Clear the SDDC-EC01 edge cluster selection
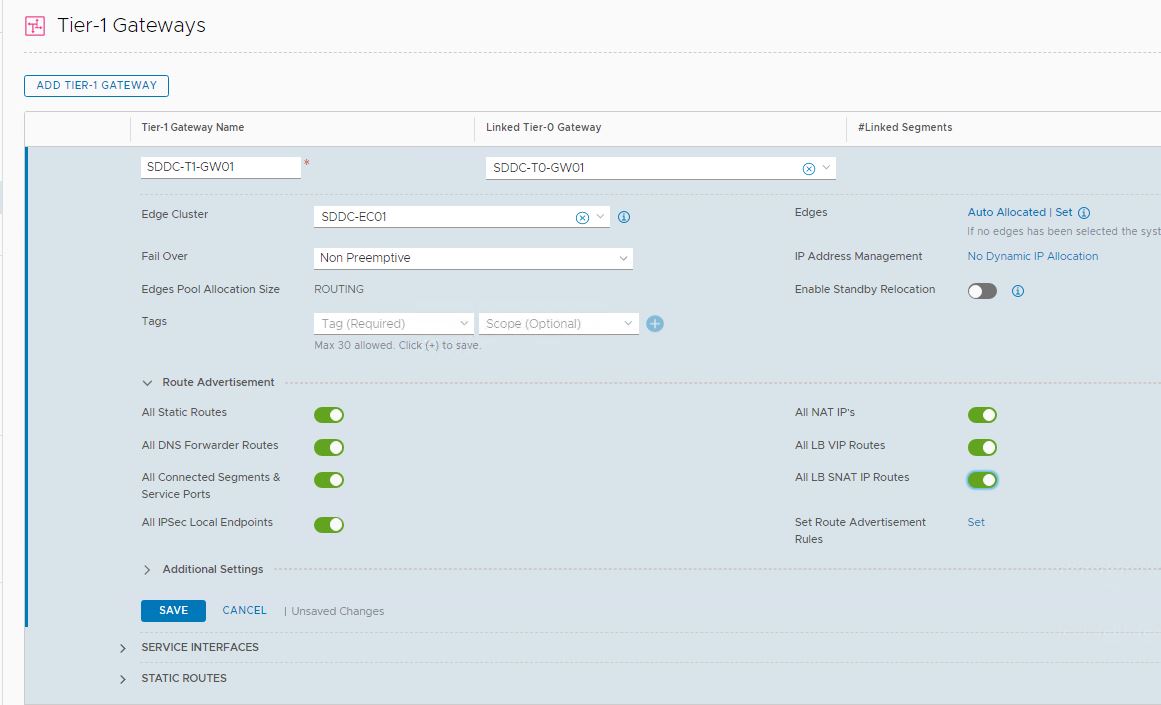Screen dimensions: 1161x705 [582, 217]
